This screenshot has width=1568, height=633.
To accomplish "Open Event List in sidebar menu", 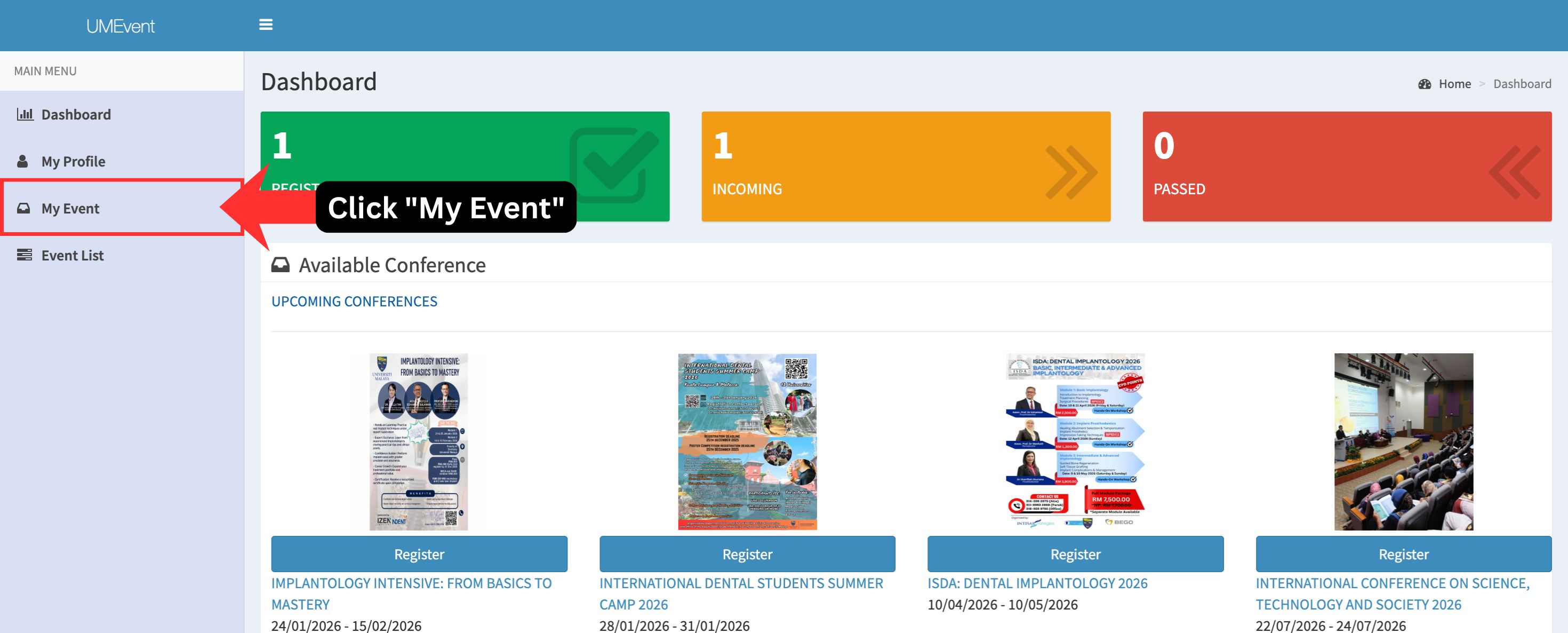I will [x=73, y=255].
